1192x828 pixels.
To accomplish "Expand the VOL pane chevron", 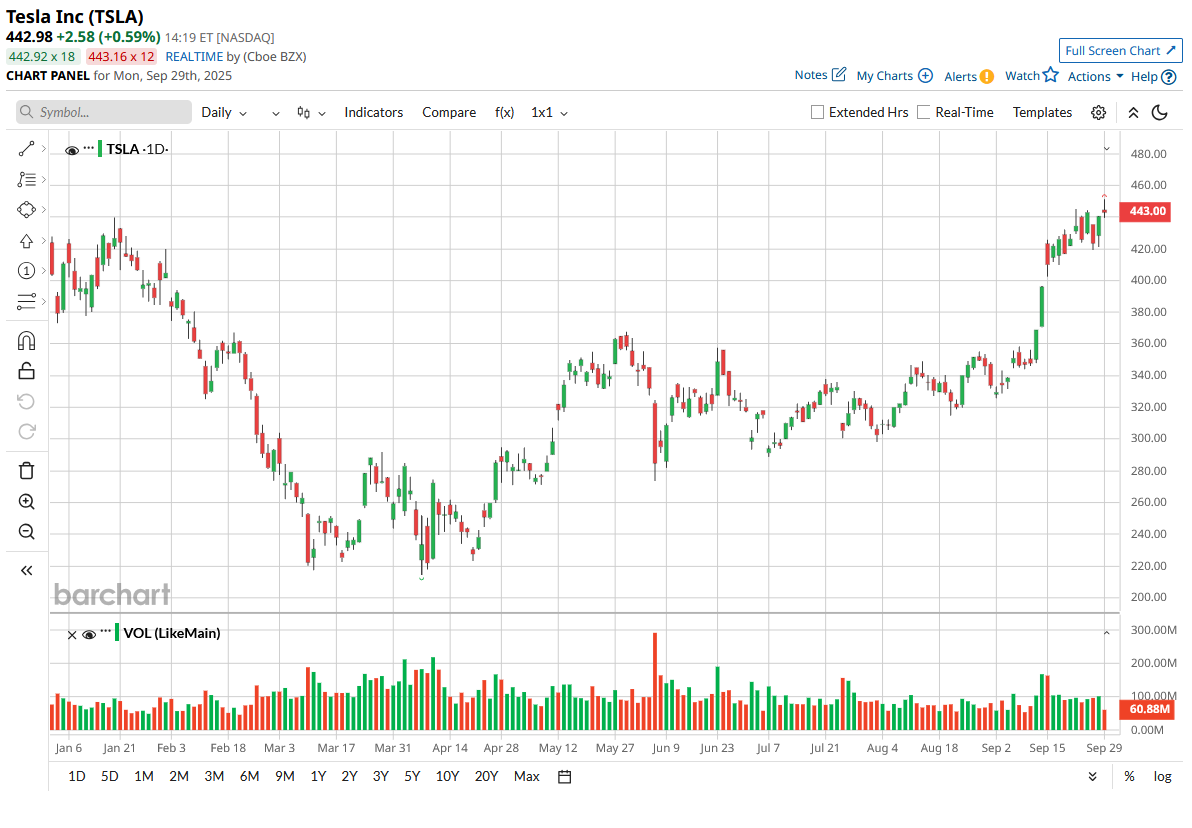I will coord(1107,633).
